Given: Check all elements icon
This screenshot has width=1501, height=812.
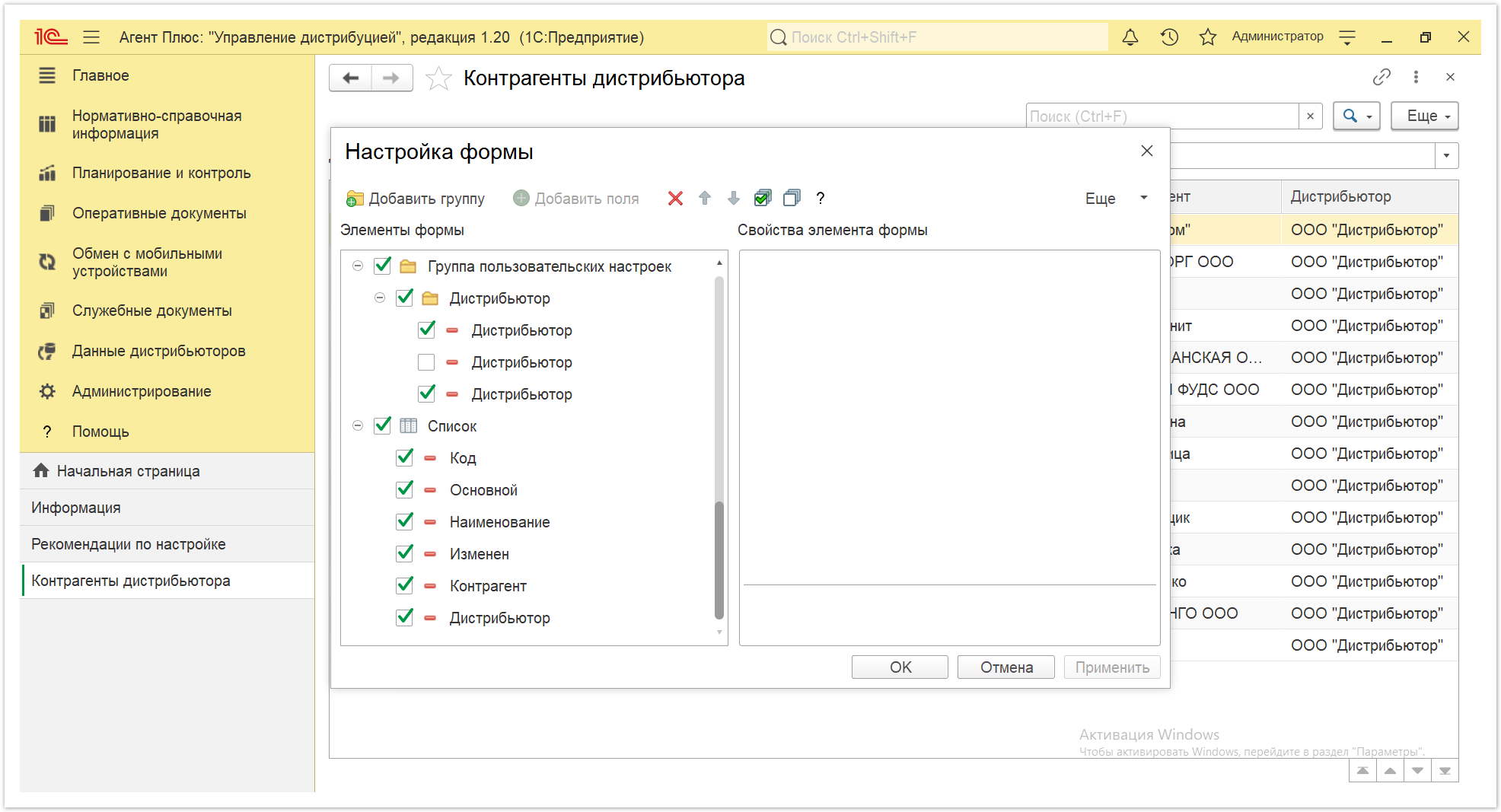Looking at the screenshot, I should pyautogui.click(x=763, y=198).
